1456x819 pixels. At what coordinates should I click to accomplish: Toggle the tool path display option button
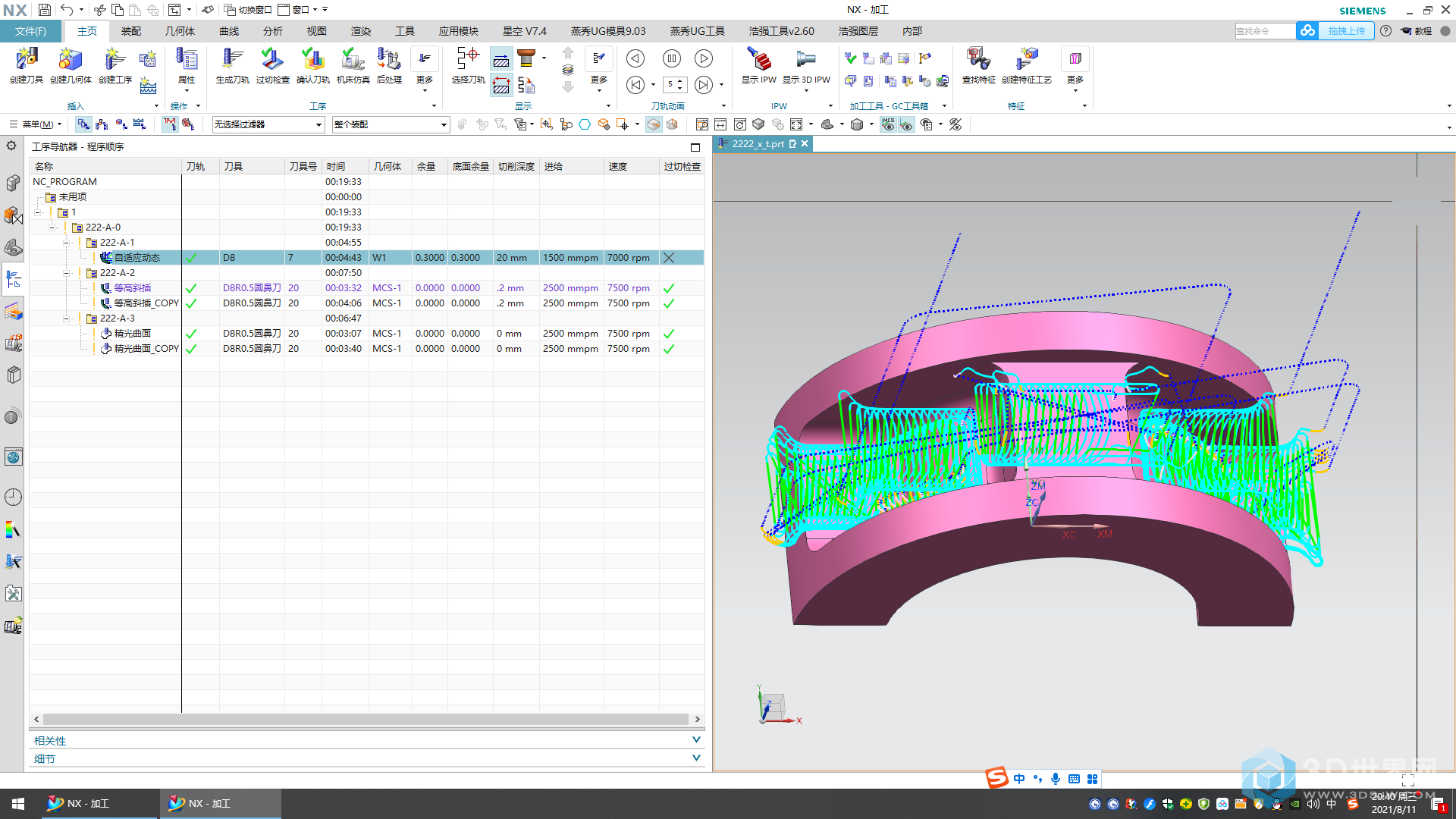coord(170,124)
